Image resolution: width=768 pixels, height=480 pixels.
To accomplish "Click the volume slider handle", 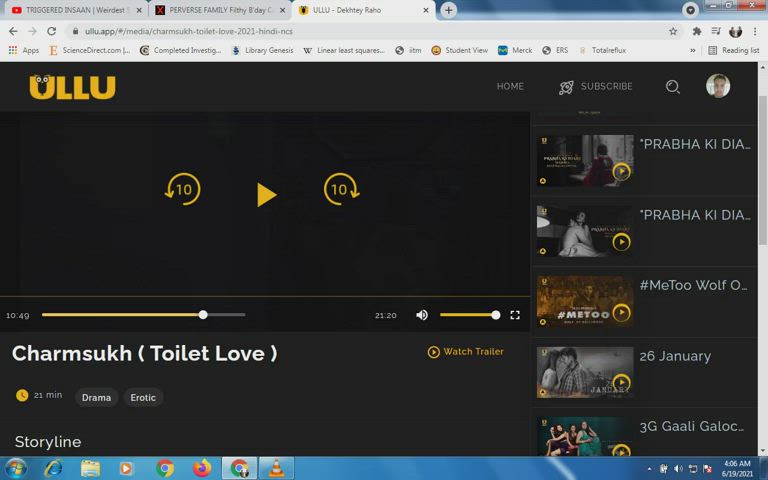I will point(496,315).
